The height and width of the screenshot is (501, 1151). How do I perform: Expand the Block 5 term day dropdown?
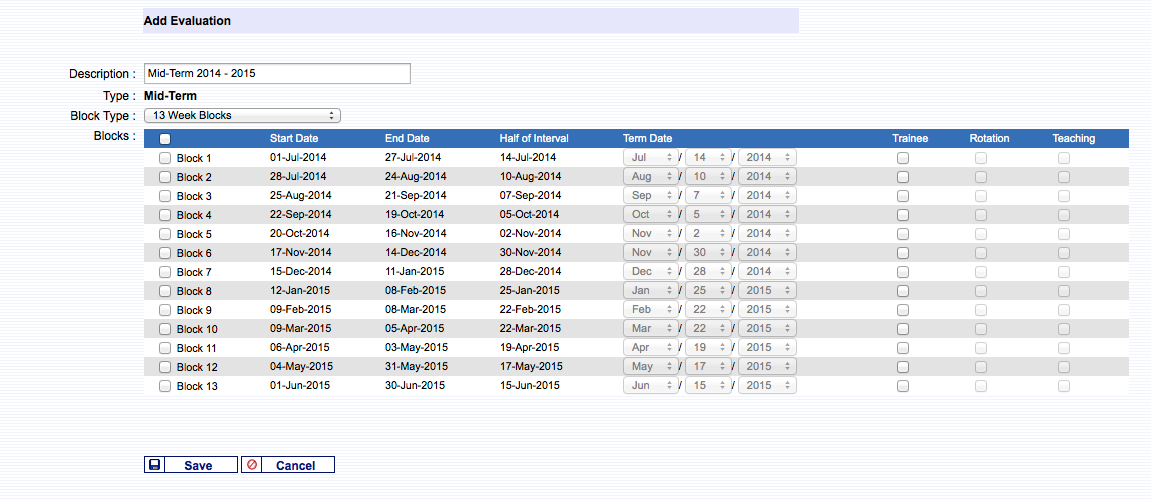pyautogui.click(x=707, y=234)
